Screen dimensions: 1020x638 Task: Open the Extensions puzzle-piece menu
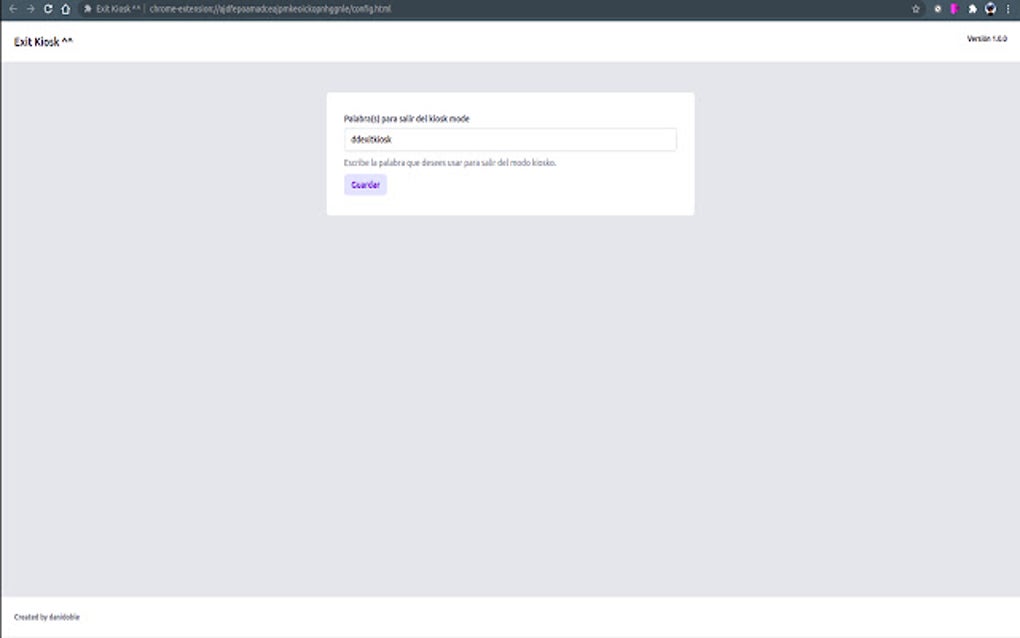(x=972, y=8)
